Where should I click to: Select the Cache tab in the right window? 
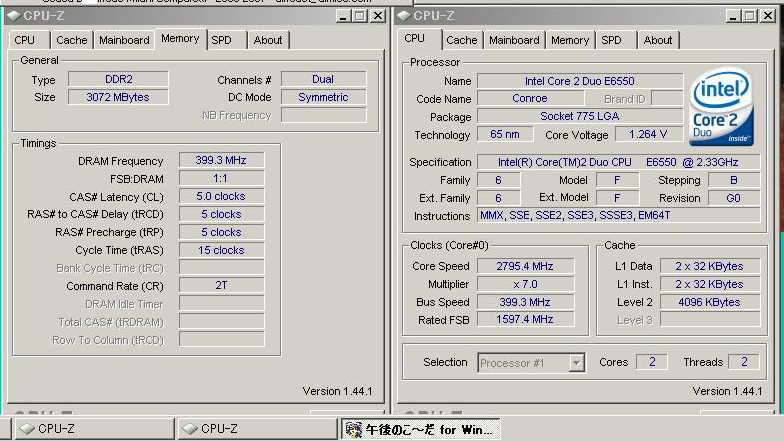[461, 40]
